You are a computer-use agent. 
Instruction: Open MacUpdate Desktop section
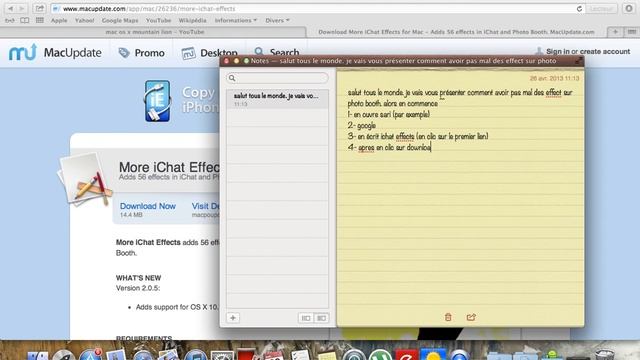click(209, 53)
